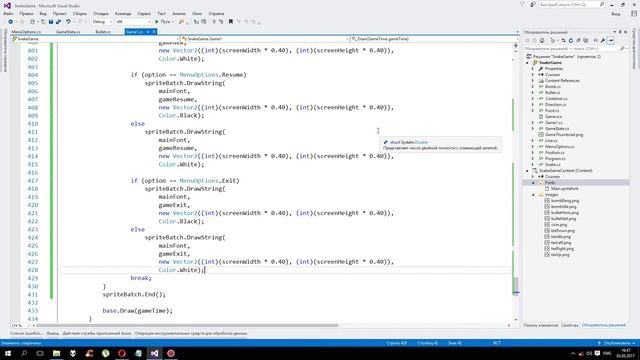Open the Вид menu
Image resolution: width=640 pixels, height=360 pixels.
(x=43, y=13)
